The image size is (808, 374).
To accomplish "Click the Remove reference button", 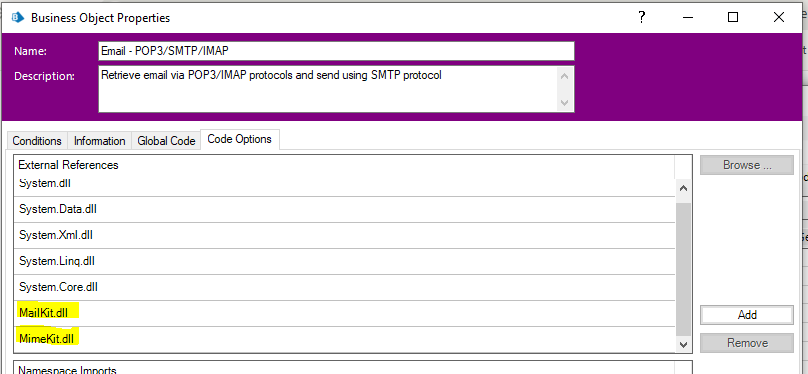I will click(747, 343).
